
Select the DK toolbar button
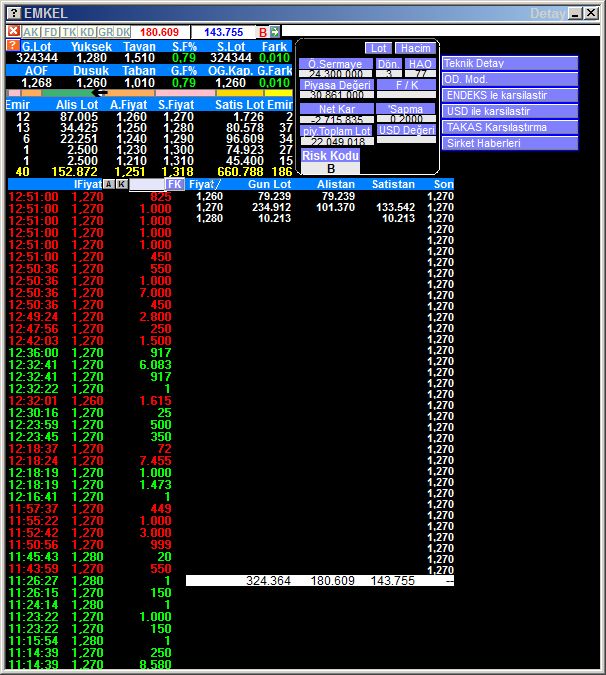[123, 32]
